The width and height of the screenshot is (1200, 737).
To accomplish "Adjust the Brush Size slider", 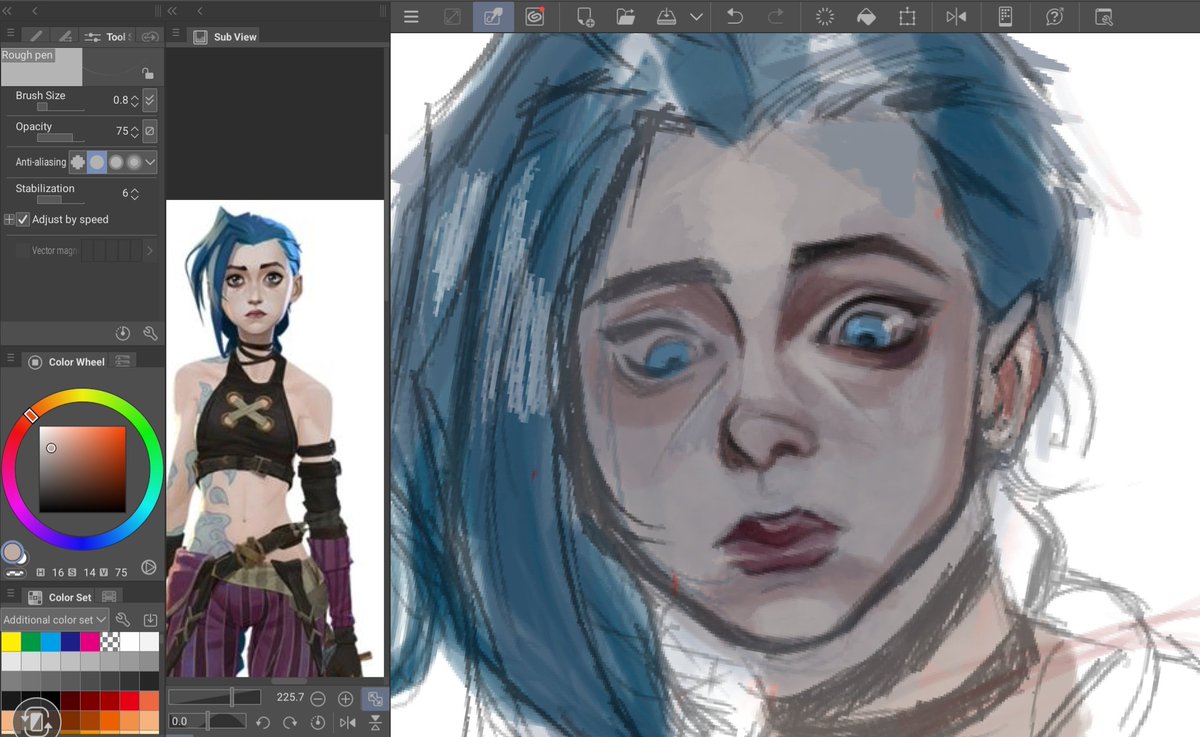I will coord(59,106).
